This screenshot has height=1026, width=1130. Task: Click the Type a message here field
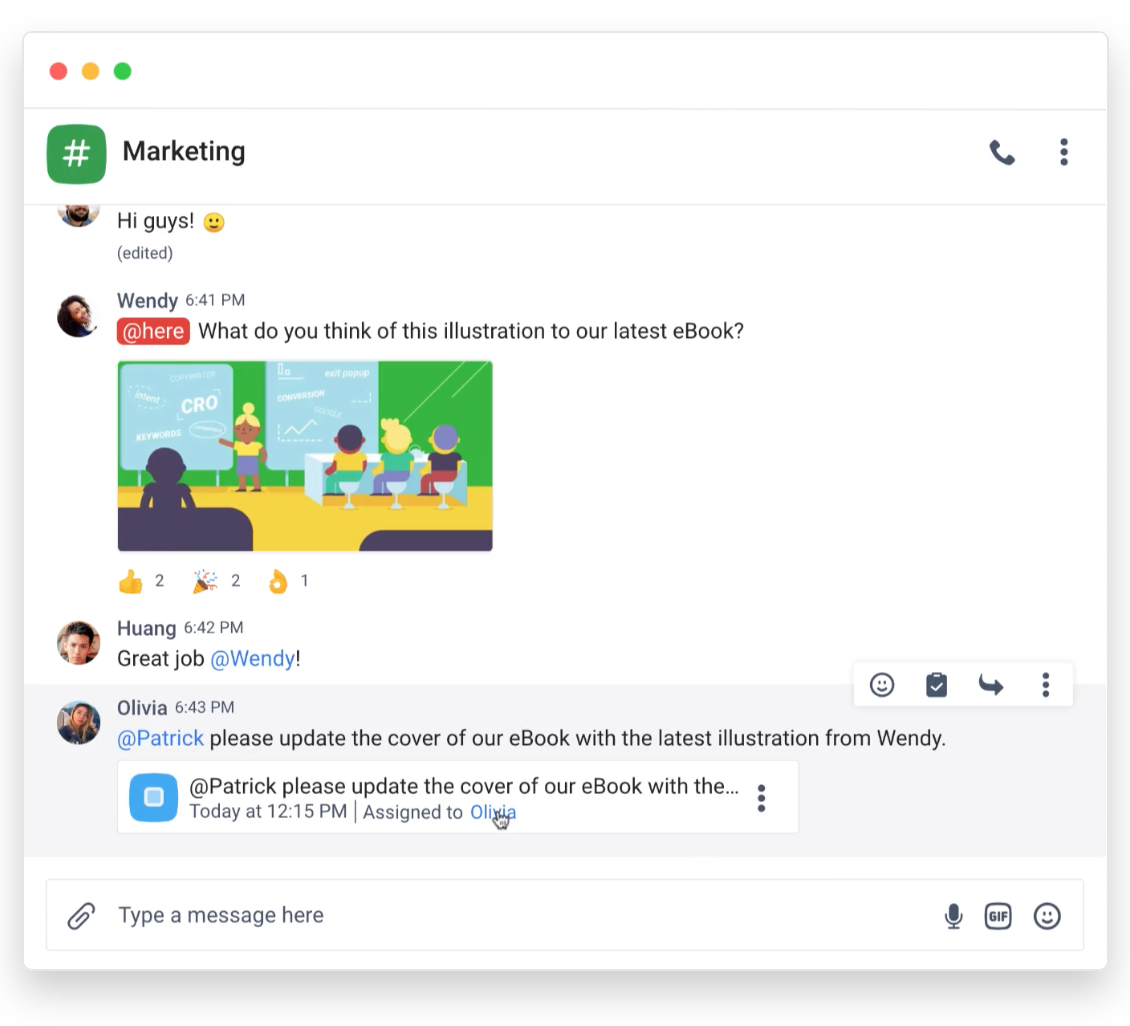(x=519, y=915)
